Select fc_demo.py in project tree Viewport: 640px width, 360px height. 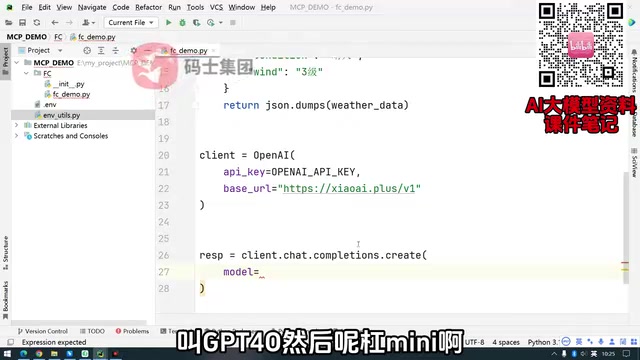(71, 94)
